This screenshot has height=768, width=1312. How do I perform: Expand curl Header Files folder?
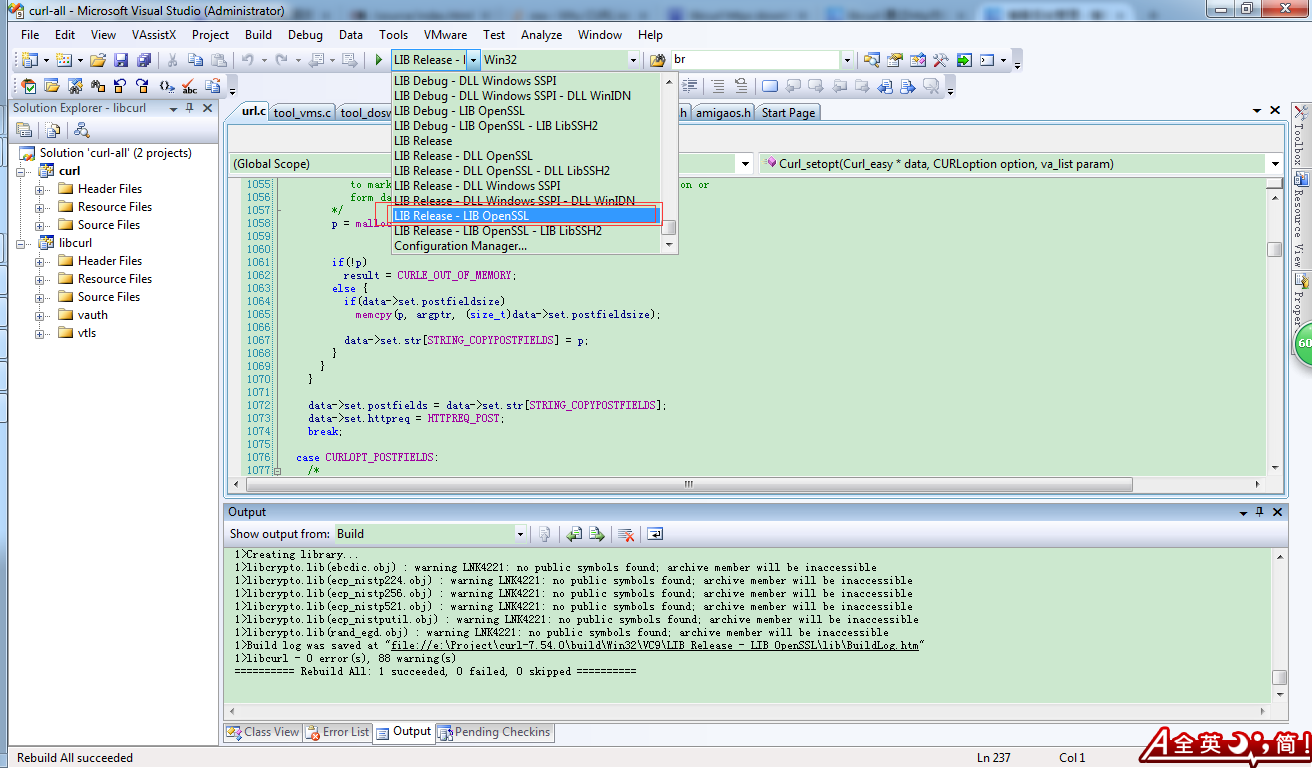point(41,189)
